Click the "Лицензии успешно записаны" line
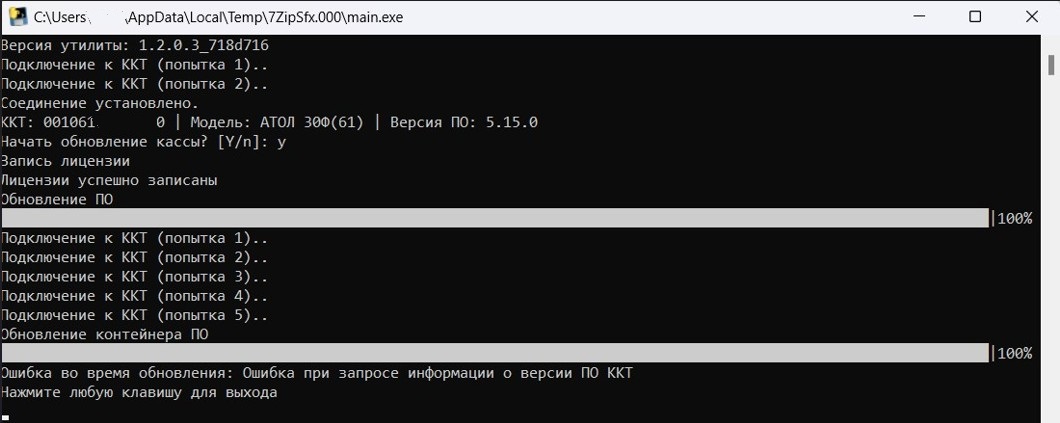The width and height of the screenshot is (1060, 423). click(x=109, y=180)
